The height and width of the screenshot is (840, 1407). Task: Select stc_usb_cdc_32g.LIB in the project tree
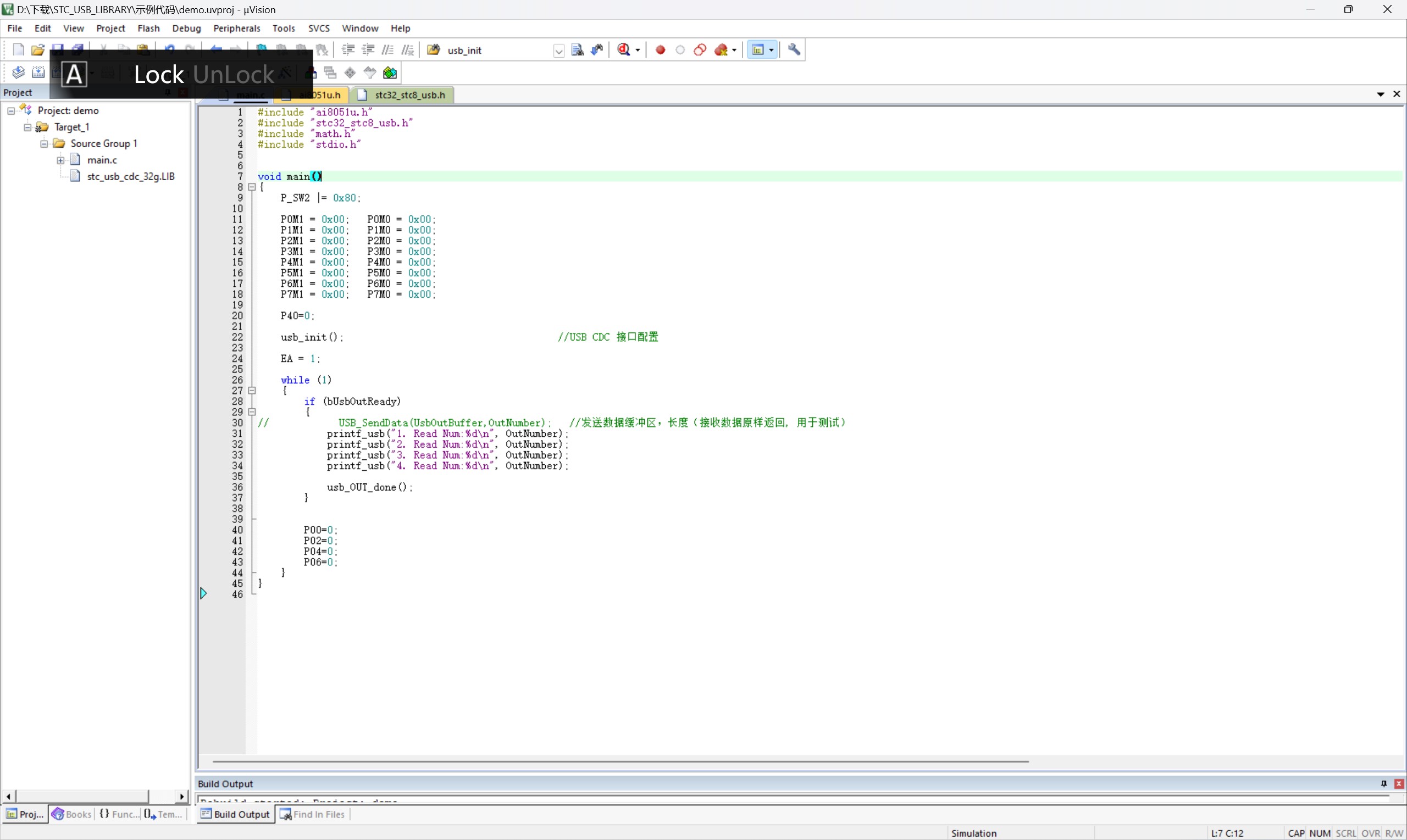coord(130,176)
